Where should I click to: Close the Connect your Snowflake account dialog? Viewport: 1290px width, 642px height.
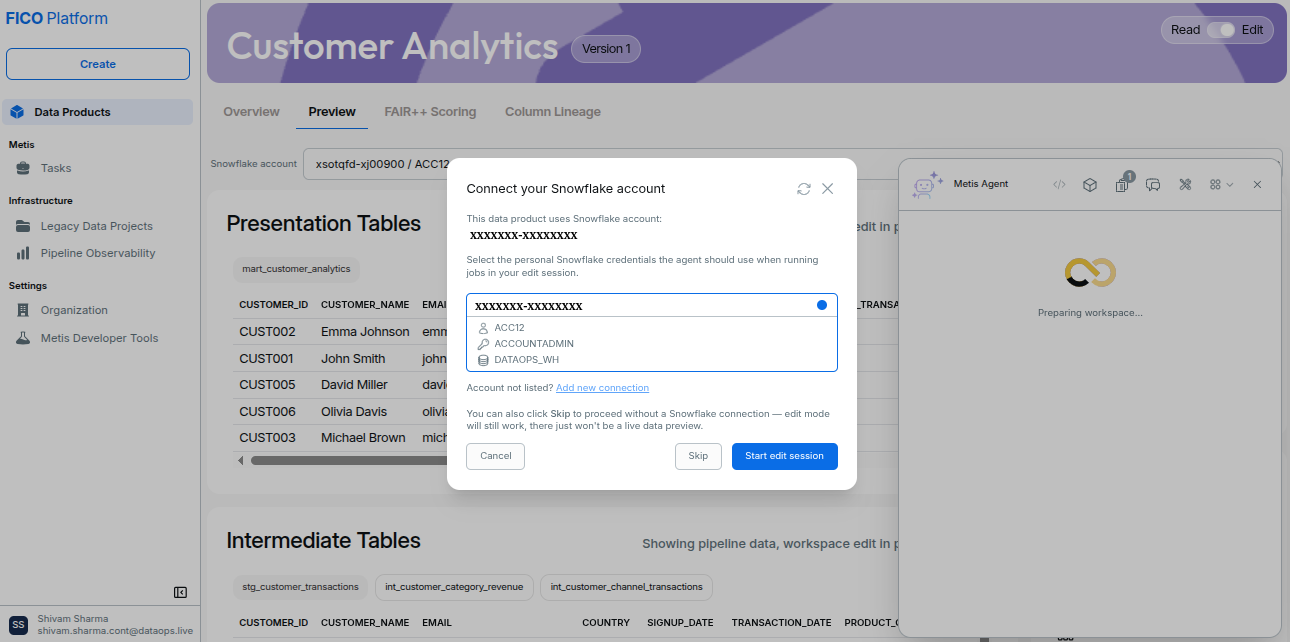pos(827,189)
